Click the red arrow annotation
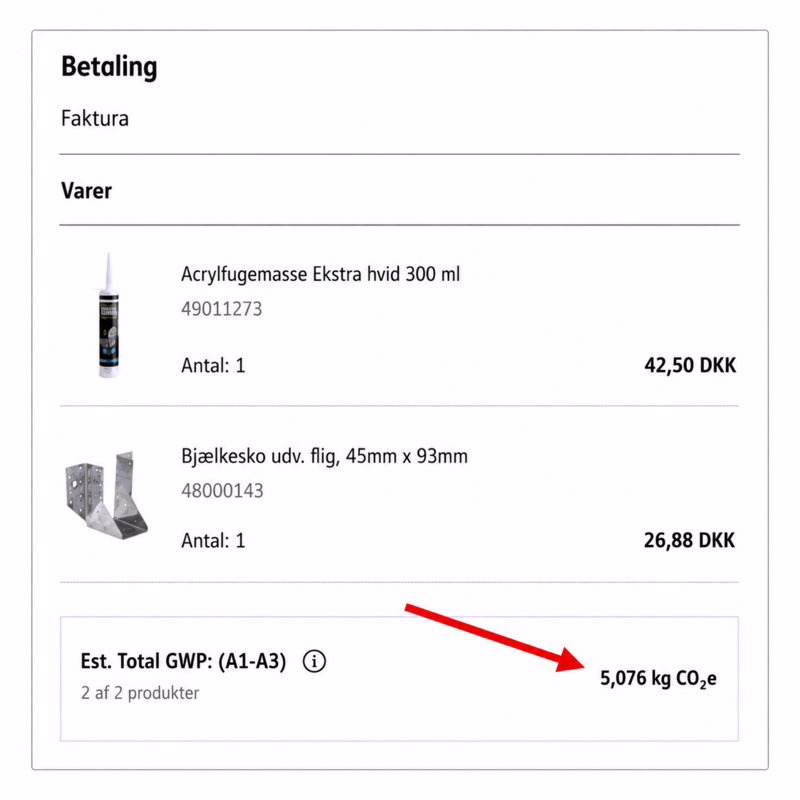The width and height of the screenshot is (800, 800). coord(494,637)
